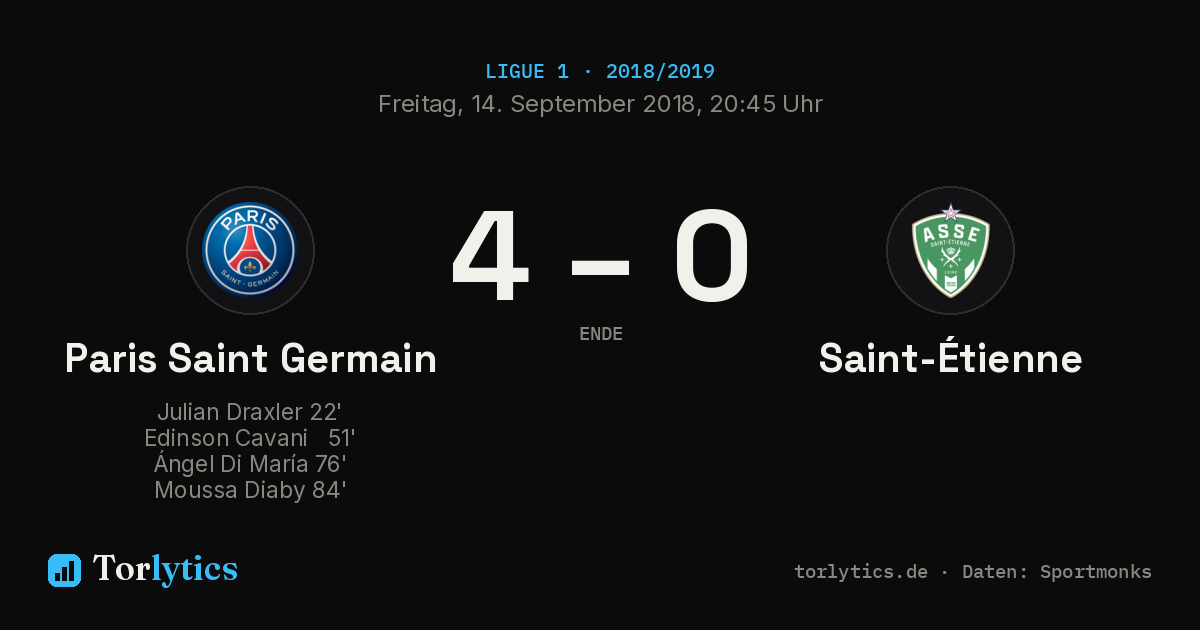Select the Paris Saint Germain team name
The height and width of the screenshot is (630, 1200).
251,358
